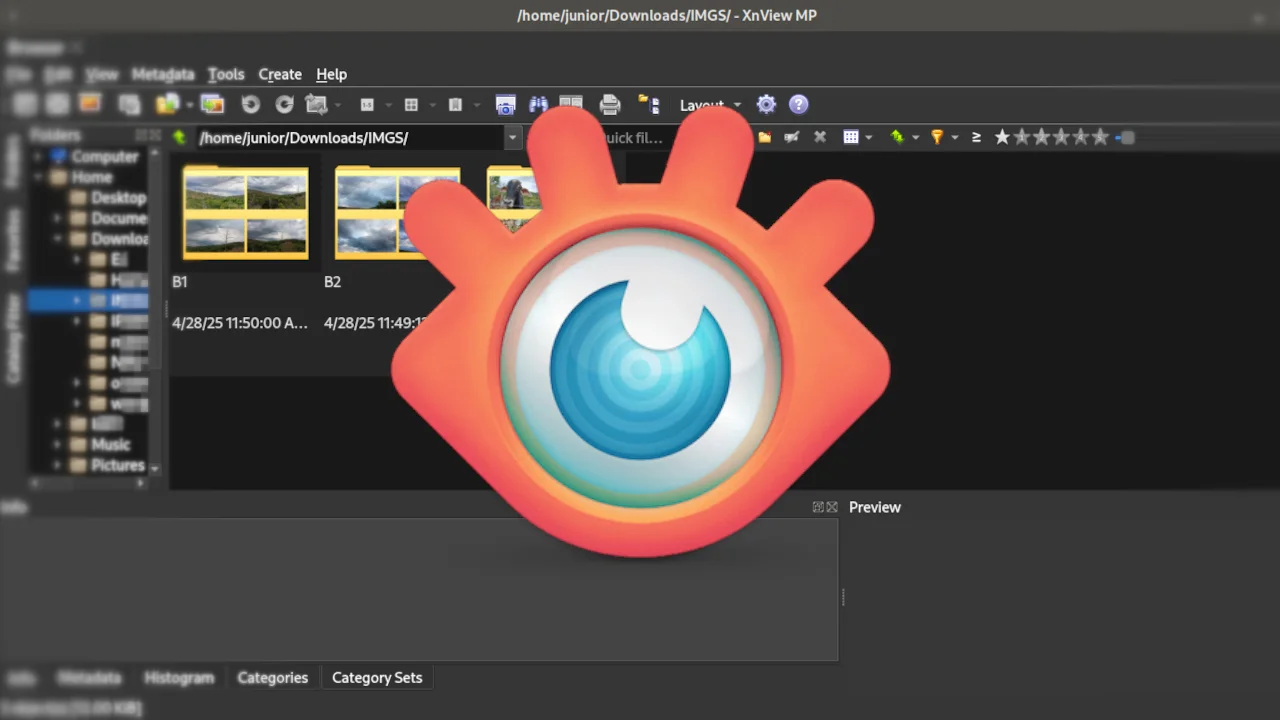Click the Browse in fullscreen toolbar icon
The width and height of the screenshot is (1280, 720).
(x=505, y=104)
